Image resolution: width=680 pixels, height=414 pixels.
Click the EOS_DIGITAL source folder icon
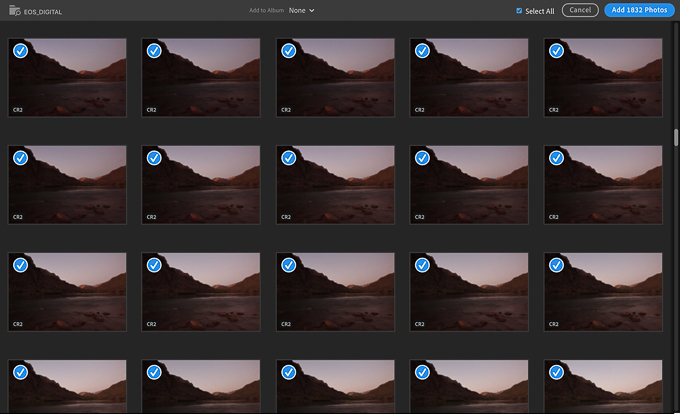(14, 11)
